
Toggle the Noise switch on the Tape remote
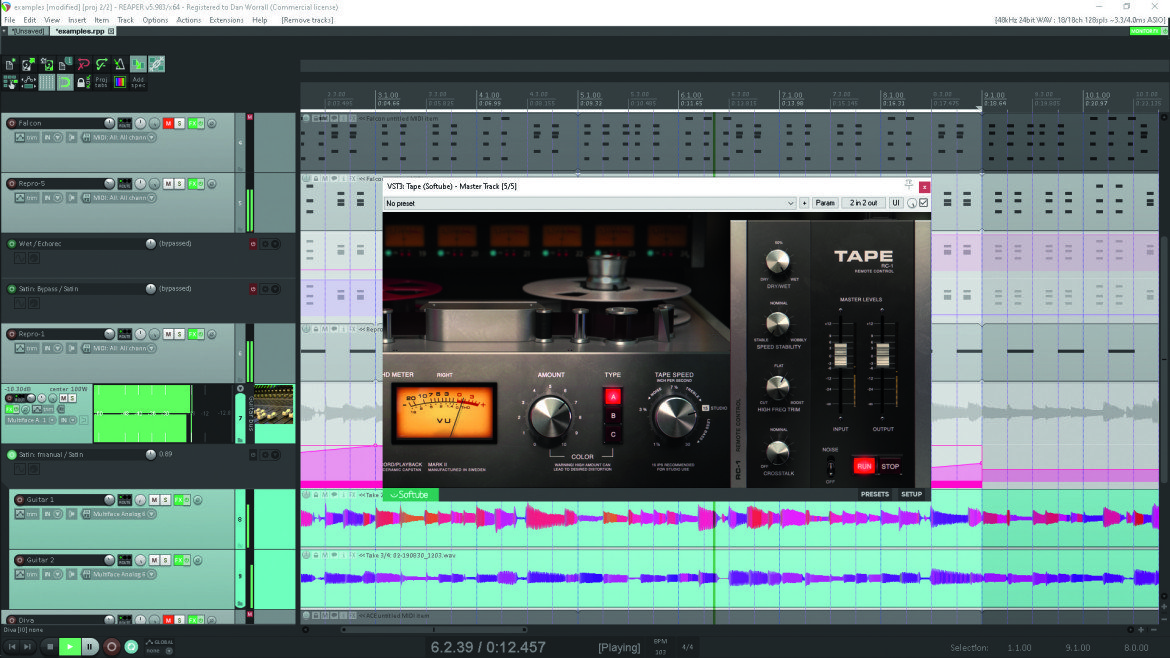830,467
